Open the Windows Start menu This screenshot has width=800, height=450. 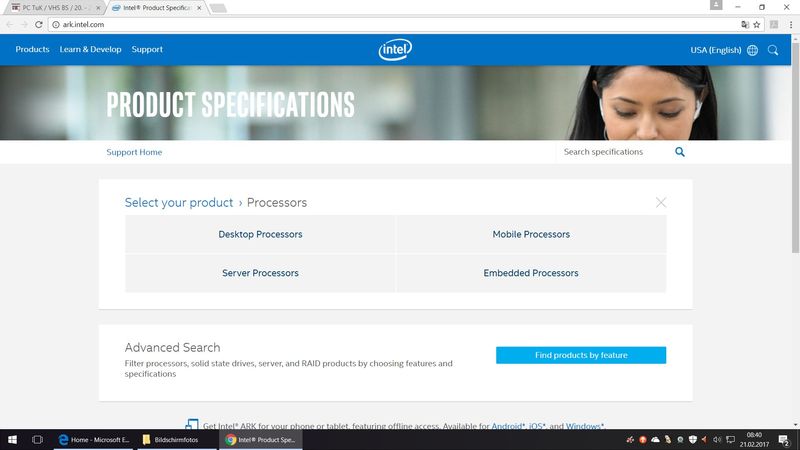[x=12, y=439]
